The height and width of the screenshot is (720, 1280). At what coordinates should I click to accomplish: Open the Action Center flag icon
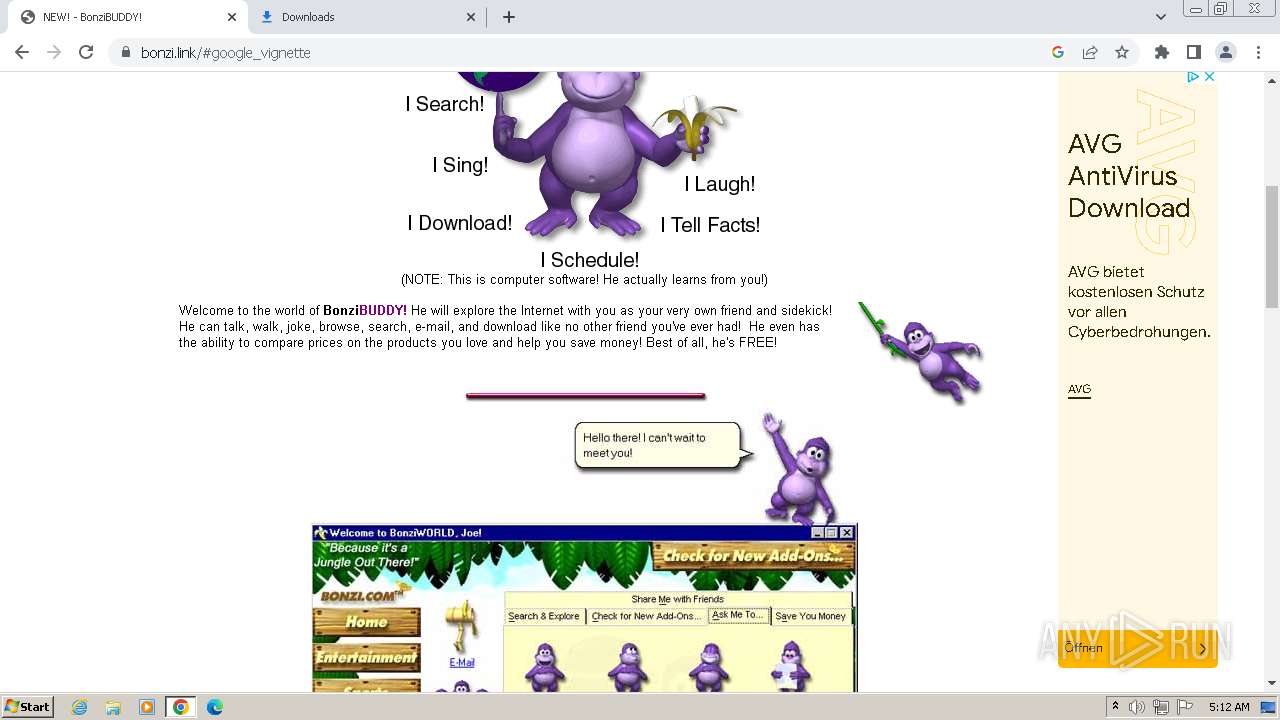point(1185,707)
